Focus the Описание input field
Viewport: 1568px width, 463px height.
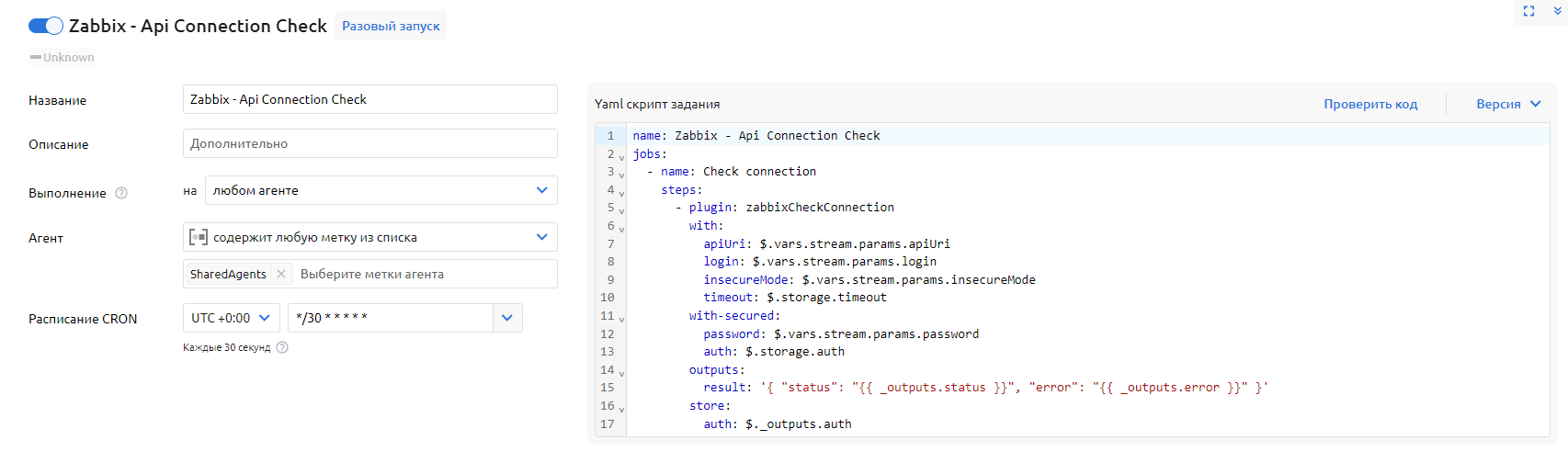(369, 143)
